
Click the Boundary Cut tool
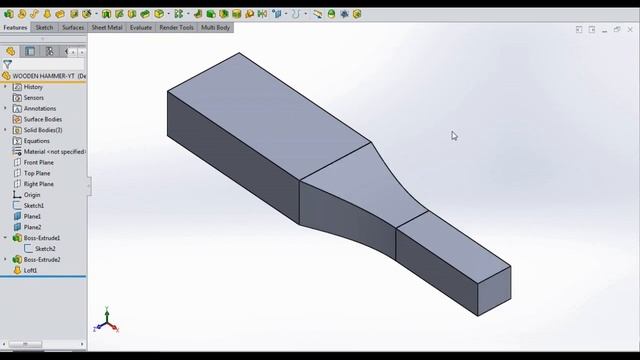point(145,14)
